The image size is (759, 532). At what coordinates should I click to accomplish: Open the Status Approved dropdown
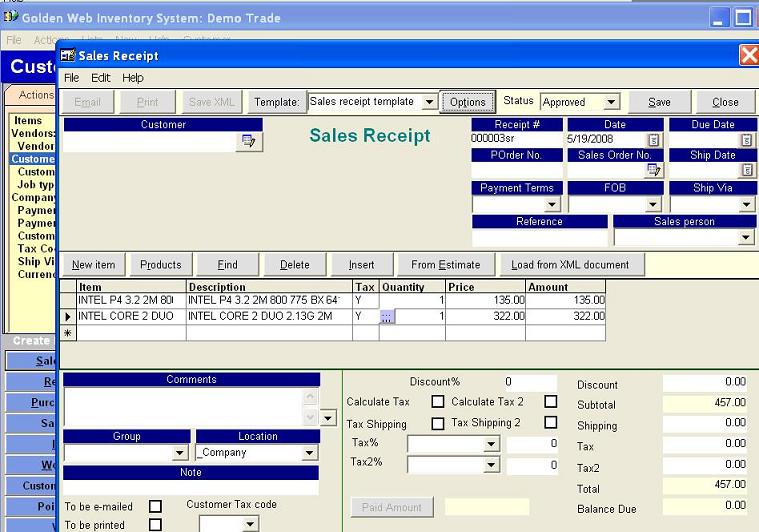click(611, 102)
